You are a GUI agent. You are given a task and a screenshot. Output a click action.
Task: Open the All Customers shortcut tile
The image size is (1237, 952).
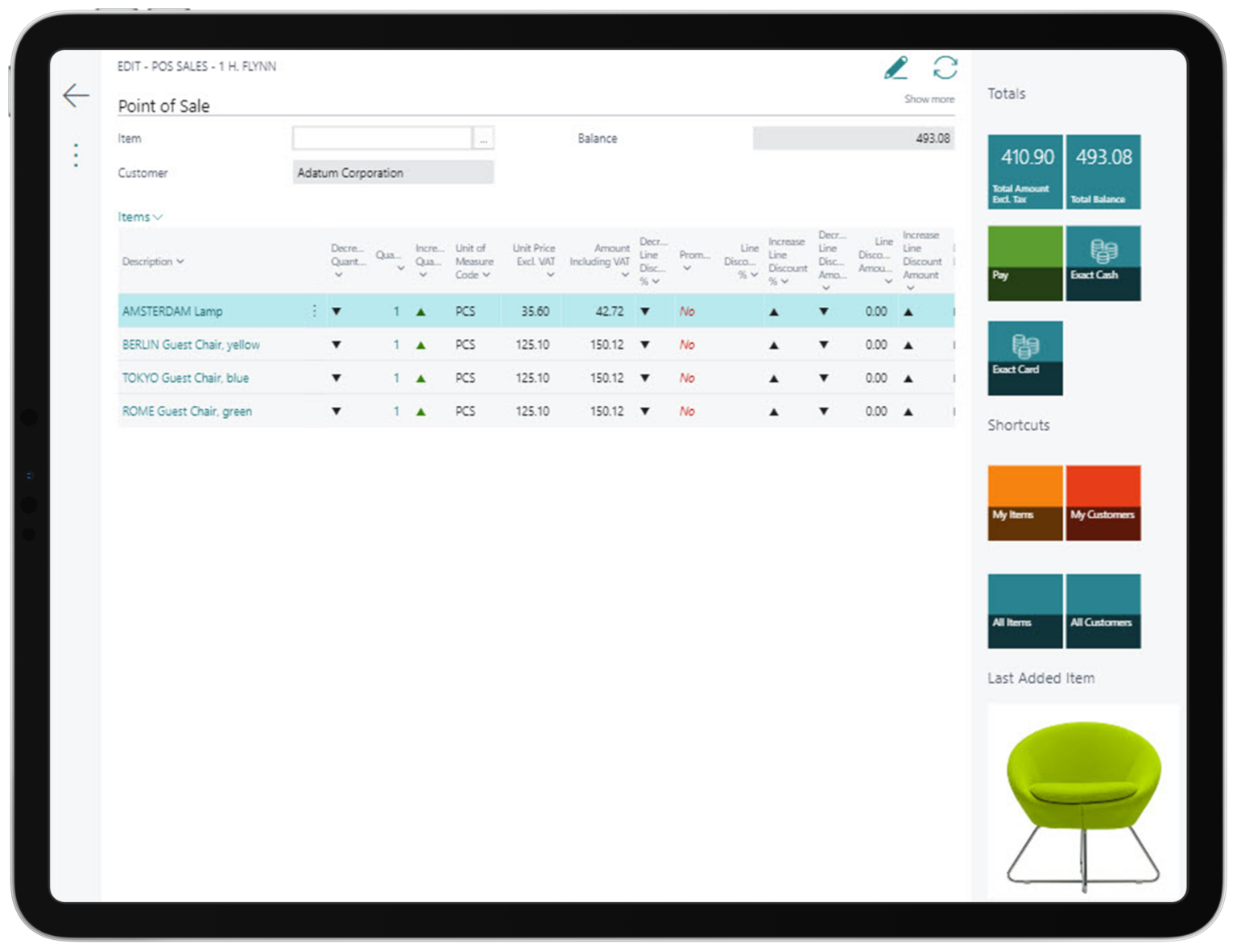(1103, 611)
